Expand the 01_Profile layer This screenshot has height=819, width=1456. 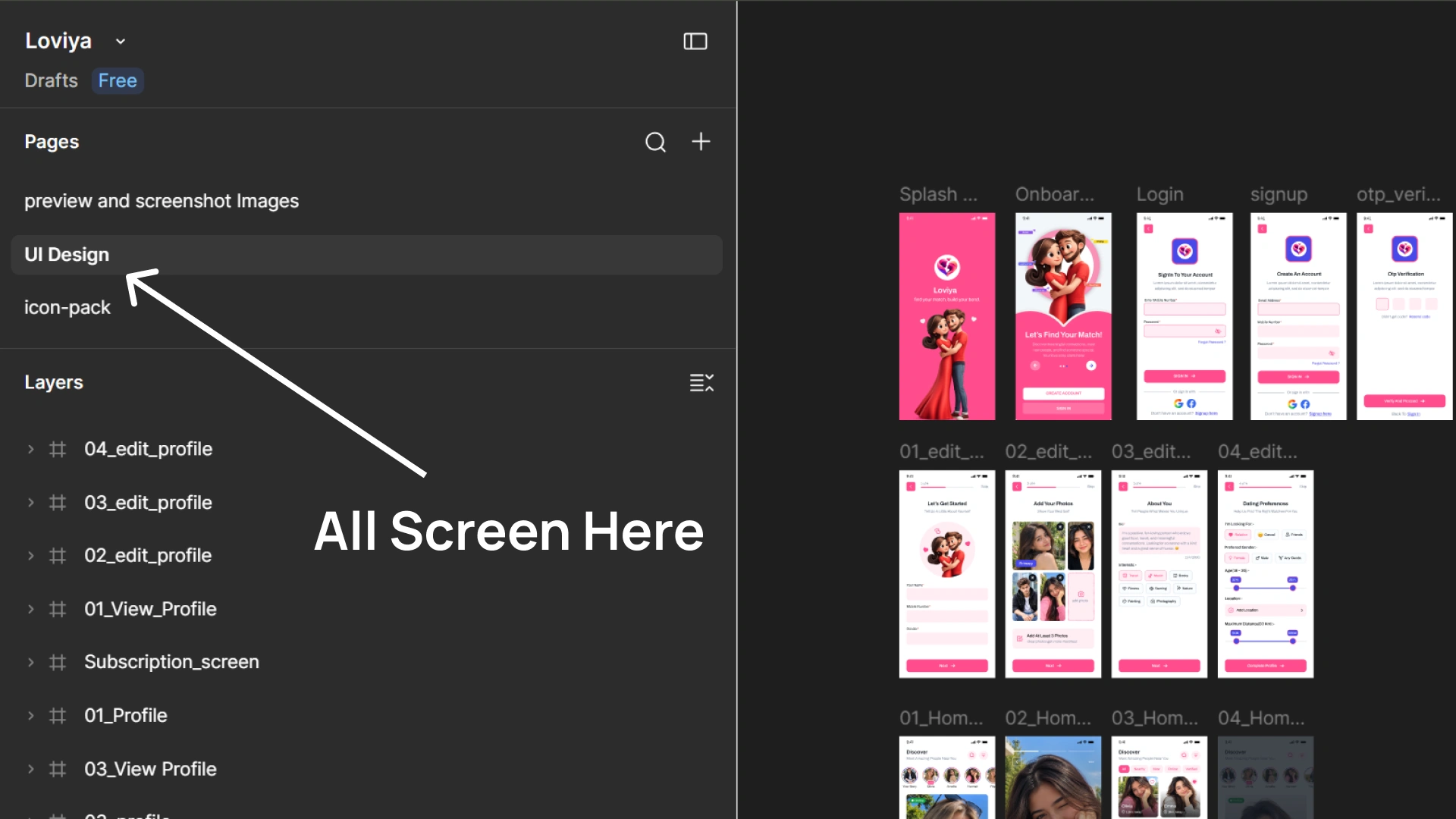[30, 715]
